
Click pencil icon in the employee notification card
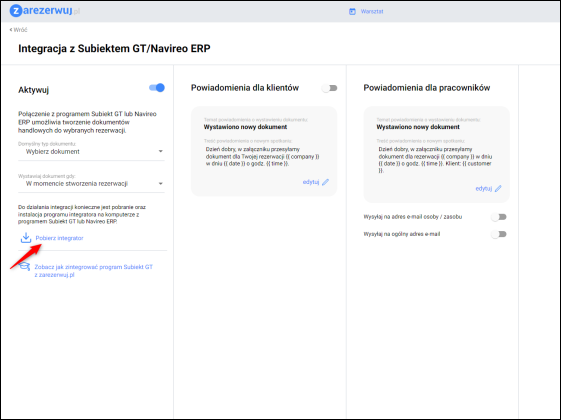(498, 189)
